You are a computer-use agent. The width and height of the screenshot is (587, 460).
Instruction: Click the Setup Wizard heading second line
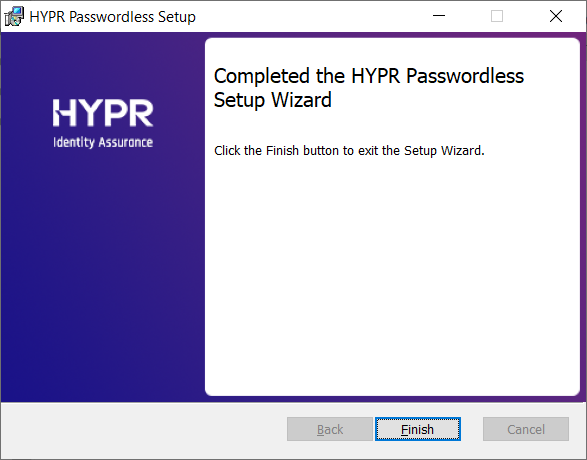coord(273,100)
